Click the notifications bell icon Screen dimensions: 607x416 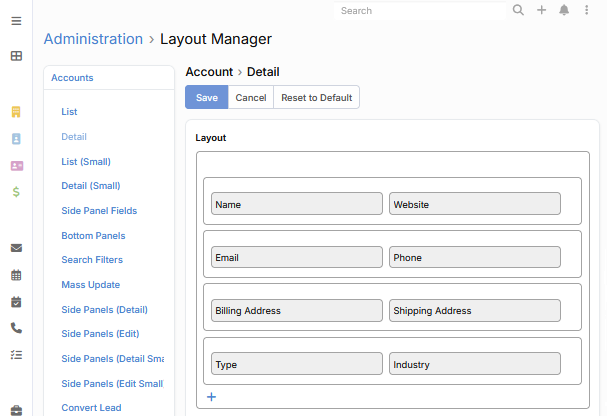tap(564, 10)
